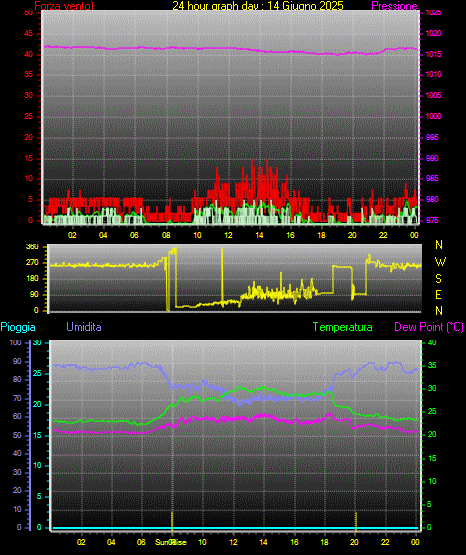Click the 'N' compass label beside 360 degrees
Viewport: 466px width, 555px height.
tap(439, 245)
